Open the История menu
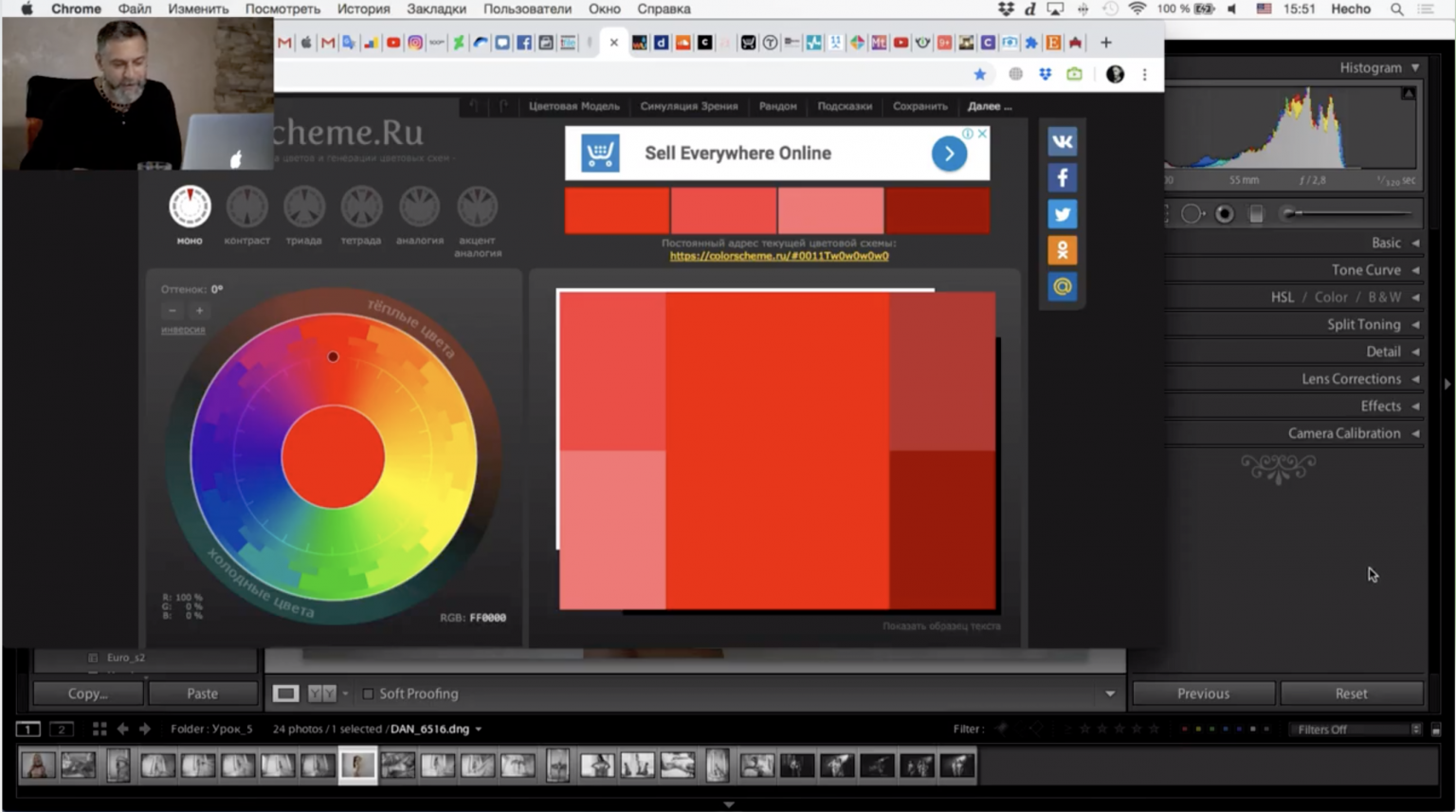This screenshot has height=812, width=1456. click(x=363, y=9)
